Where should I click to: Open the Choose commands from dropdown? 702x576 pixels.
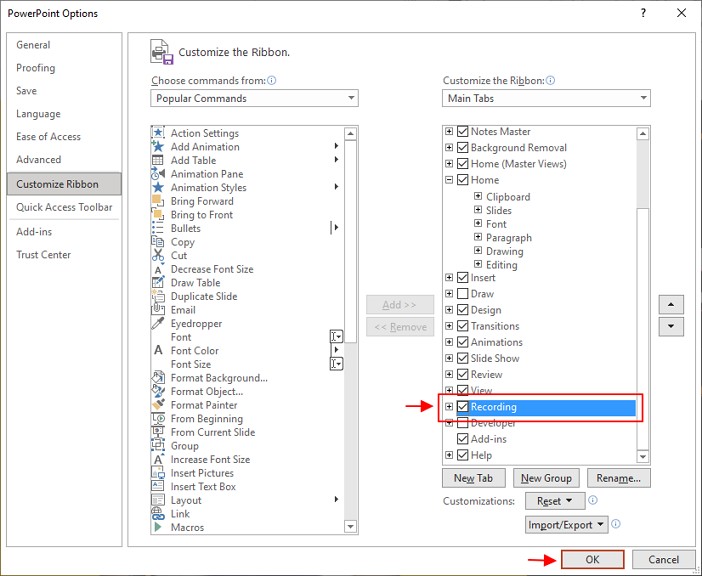coord(254,98)
